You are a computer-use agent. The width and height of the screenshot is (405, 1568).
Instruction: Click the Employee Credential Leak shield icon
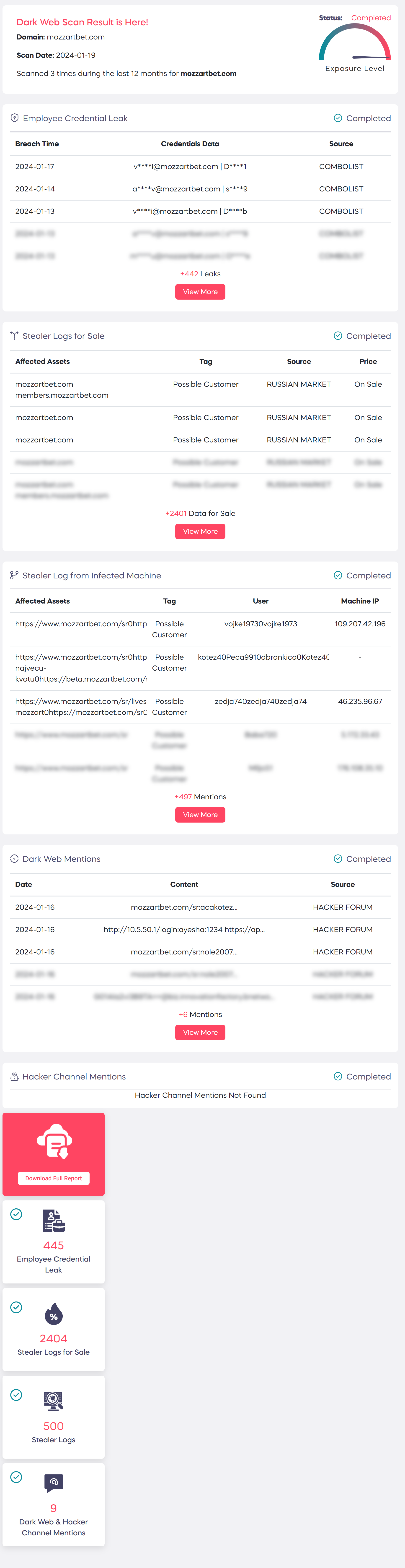[15, 118]
